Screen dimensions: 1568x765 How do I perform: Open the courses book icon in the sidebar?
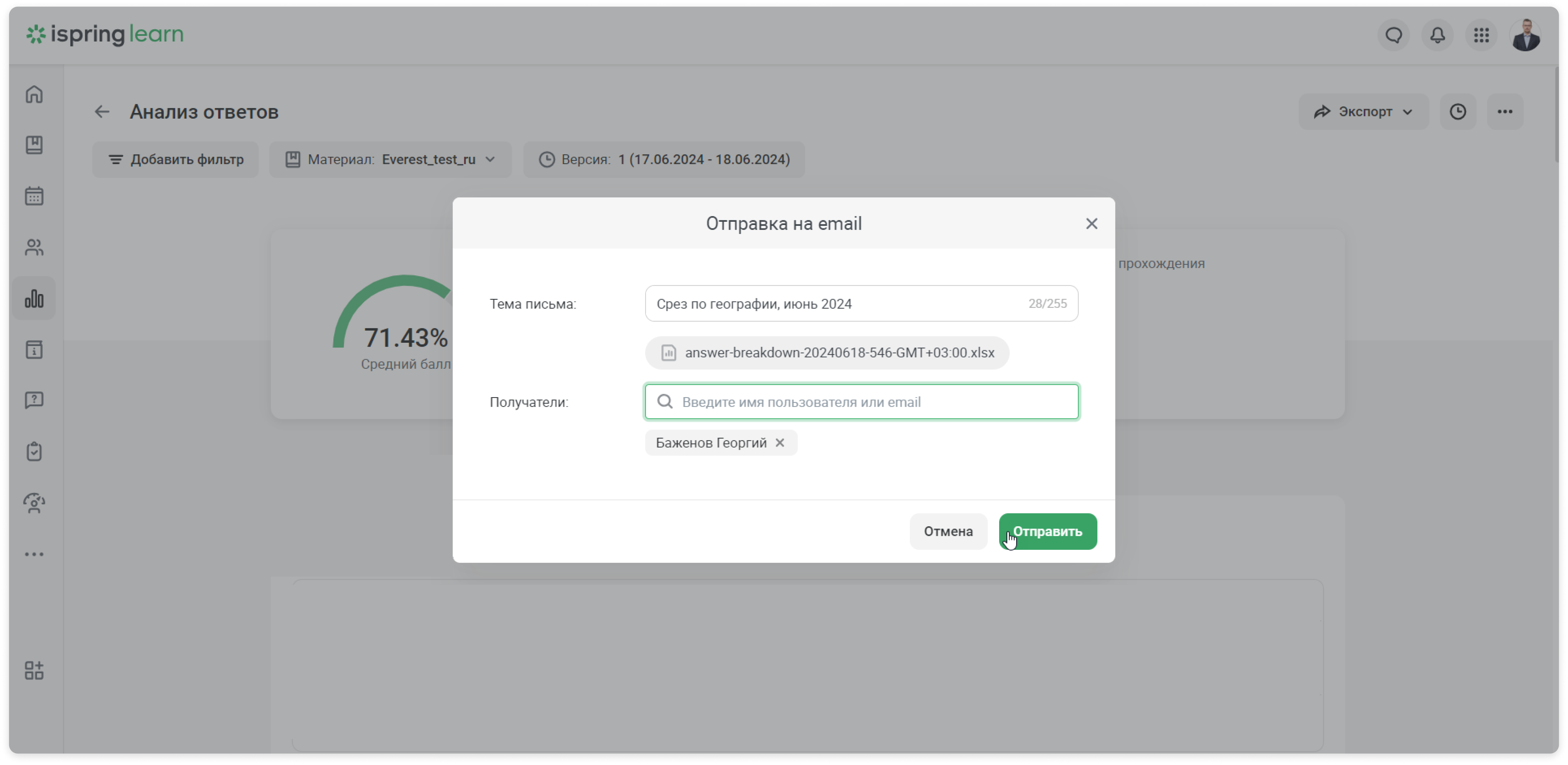click(x=34, y=145)
